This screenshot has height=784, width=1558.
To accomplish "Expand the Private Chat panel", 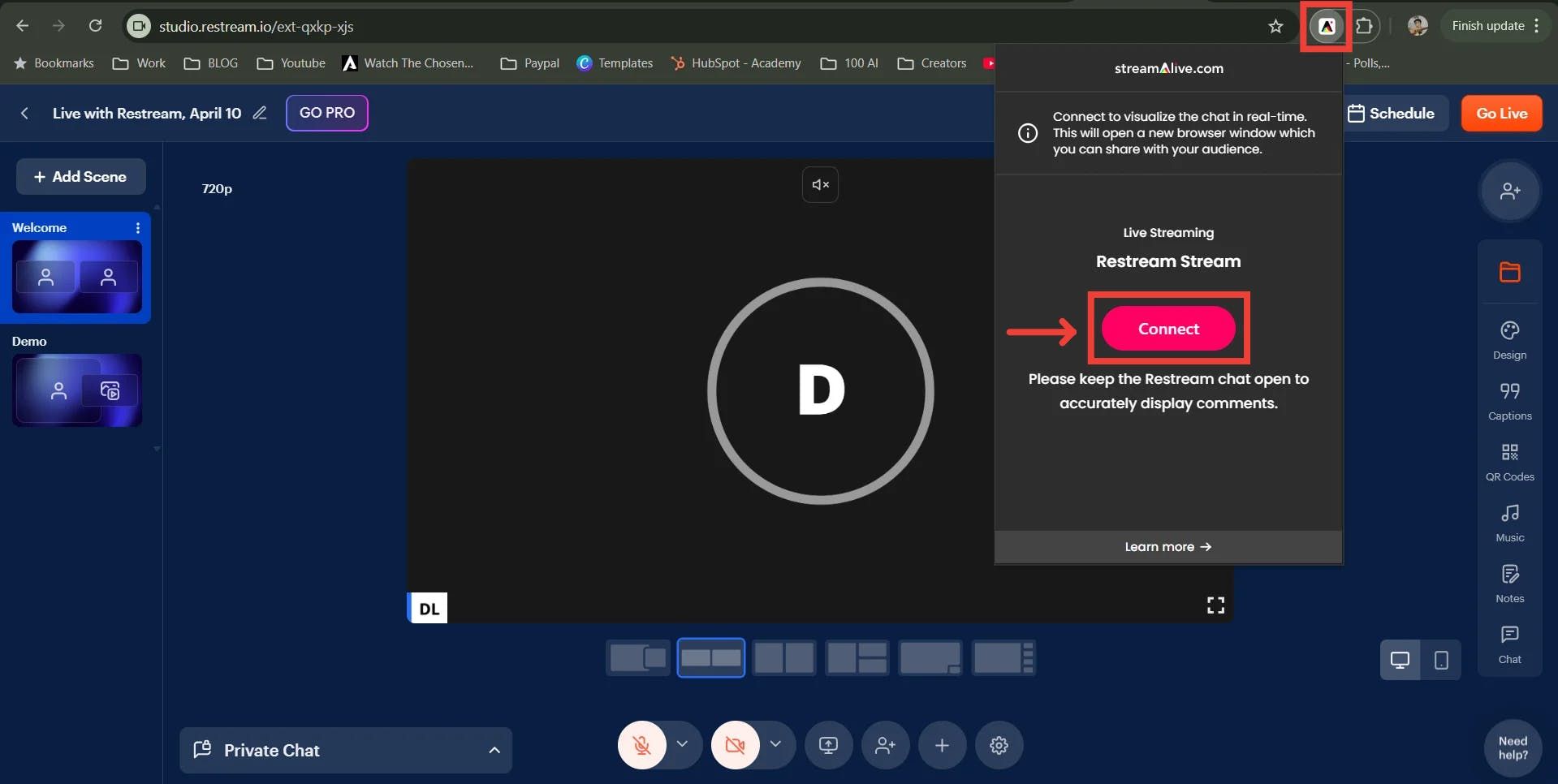I will pos(346,750).
